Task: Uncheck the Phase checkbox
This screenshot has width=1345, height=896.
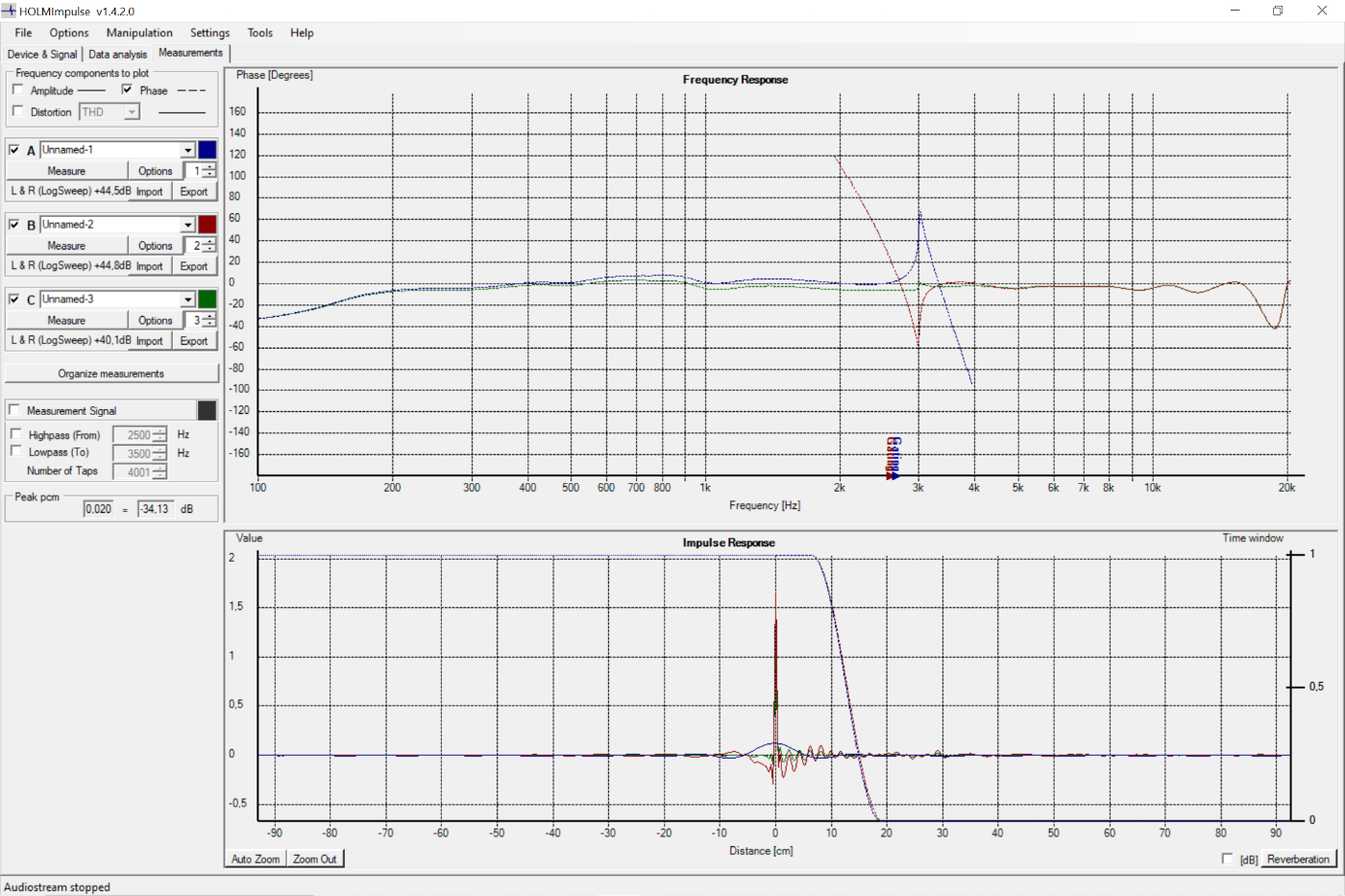Action: (127, 90)
